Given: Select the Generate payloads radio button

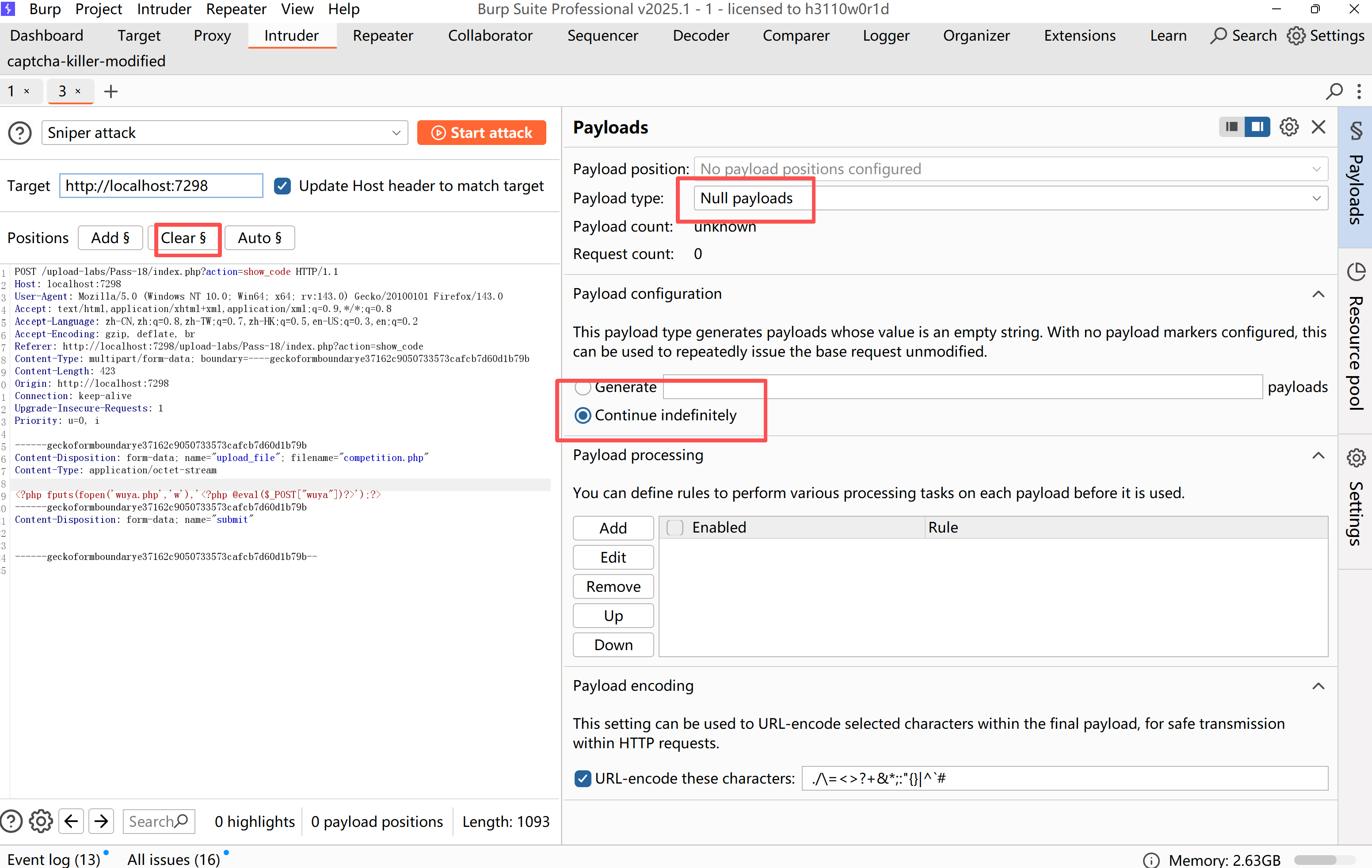Looking at the screenshot, I should 582,387.
